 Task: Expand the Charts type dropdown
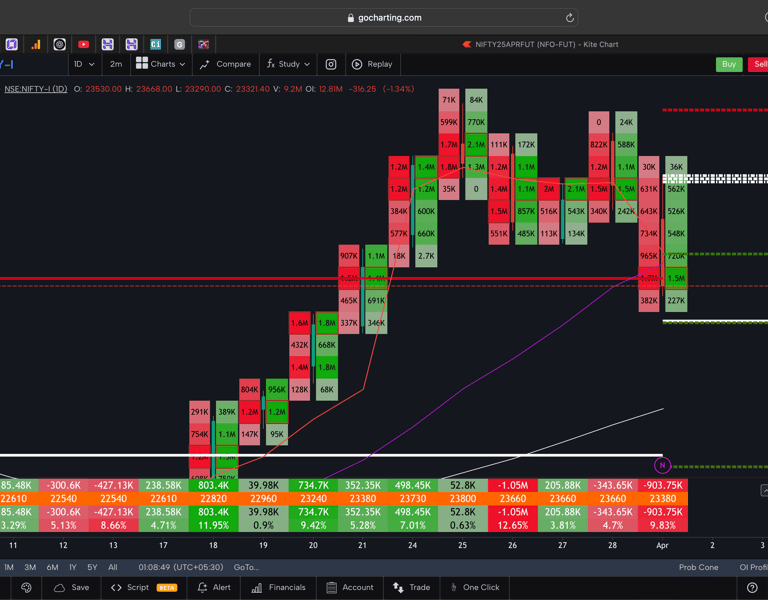pyautogui.click(x=161, y=64)
